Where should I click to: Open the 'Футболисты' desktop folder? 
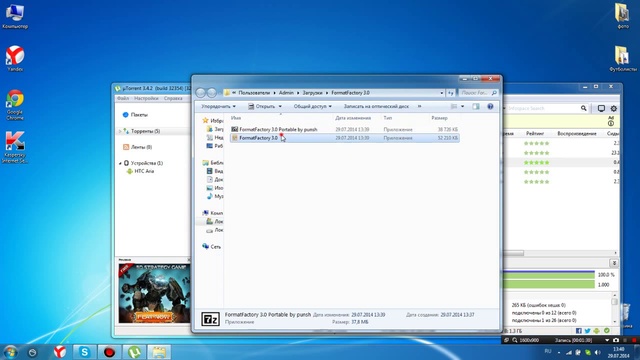pos(622,58)
